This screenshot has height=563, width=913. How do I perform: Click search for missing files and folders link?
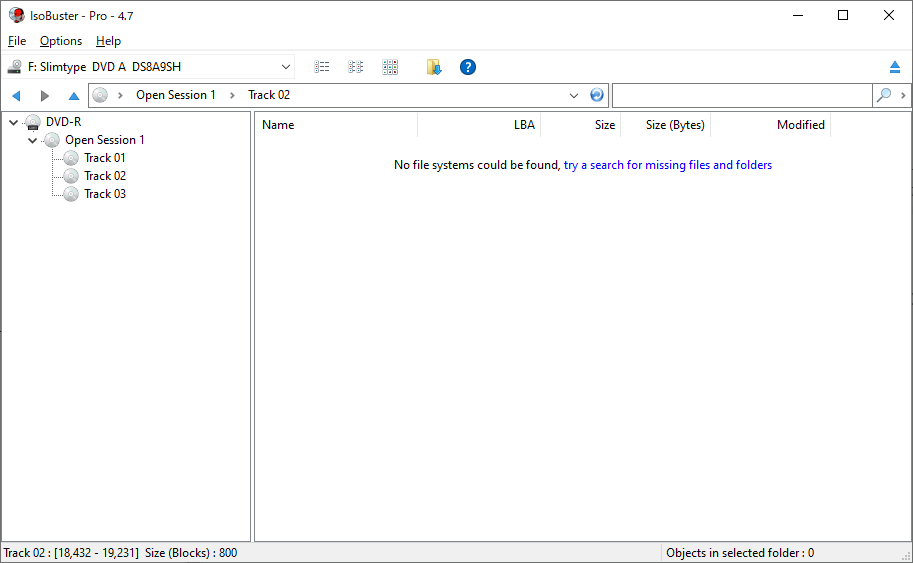[668, 165]
